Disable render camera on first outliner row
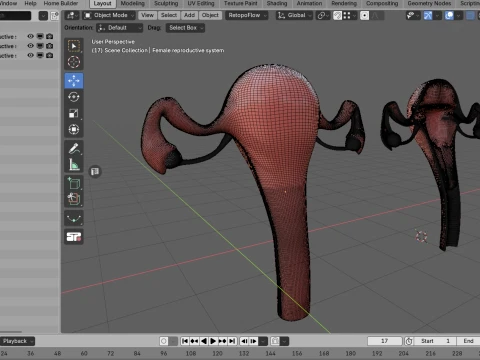480x360 pixels. [x=50, y=36]
